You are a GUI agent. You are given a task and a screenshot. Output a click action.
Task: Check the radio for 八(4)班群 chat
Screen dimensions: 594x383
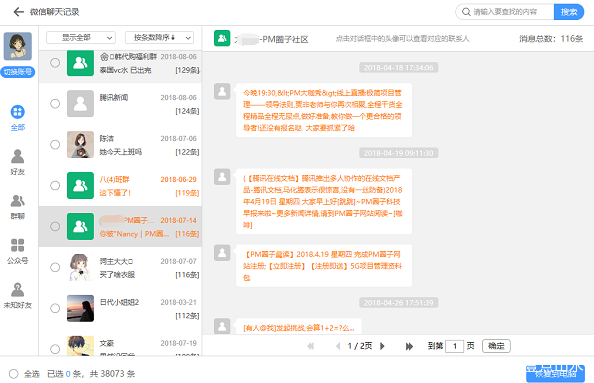point(55,186)
